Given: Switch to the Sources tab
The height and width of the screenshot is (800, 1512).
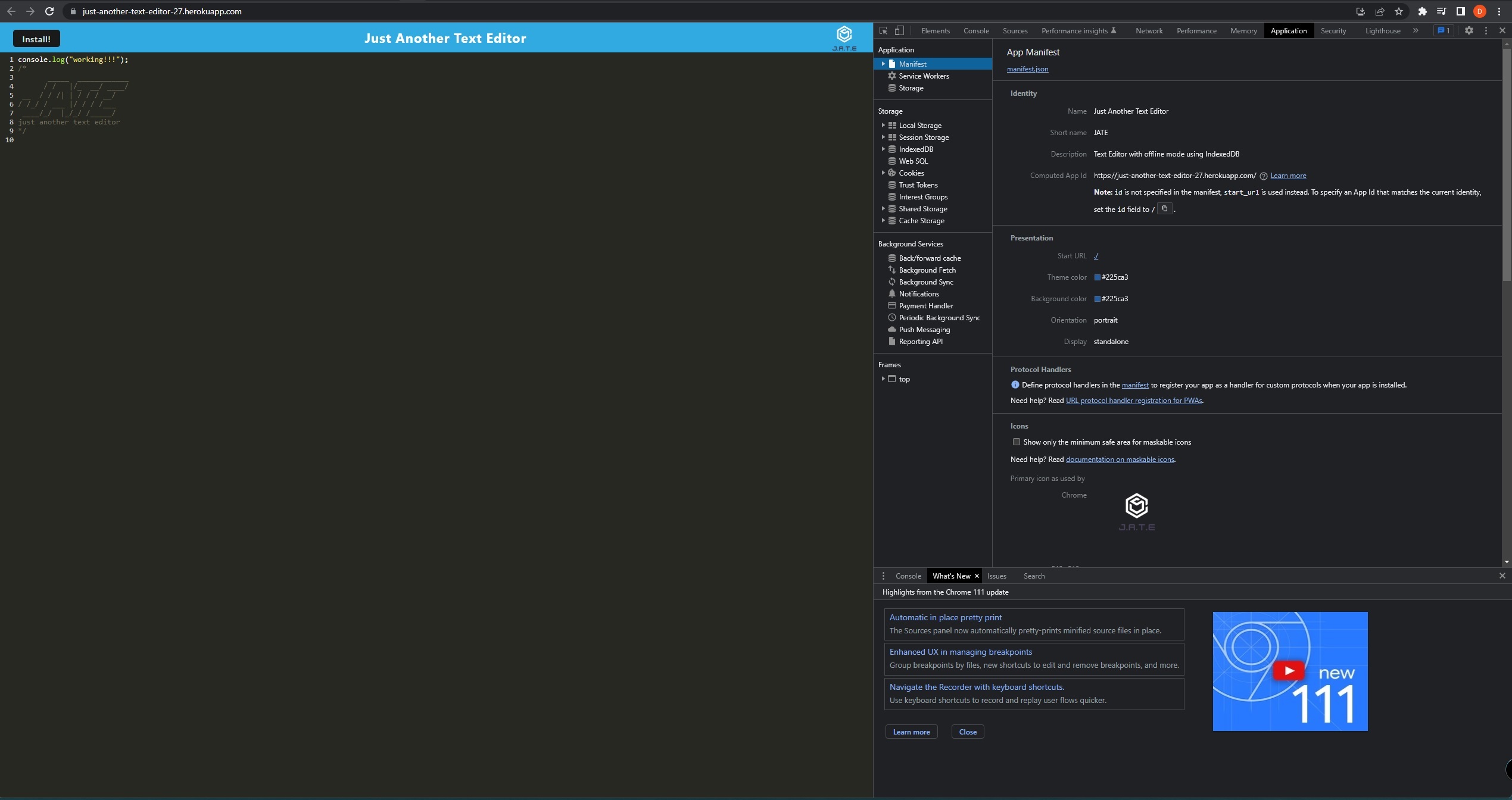Looking at the screenshot, I should (1015, 31).
